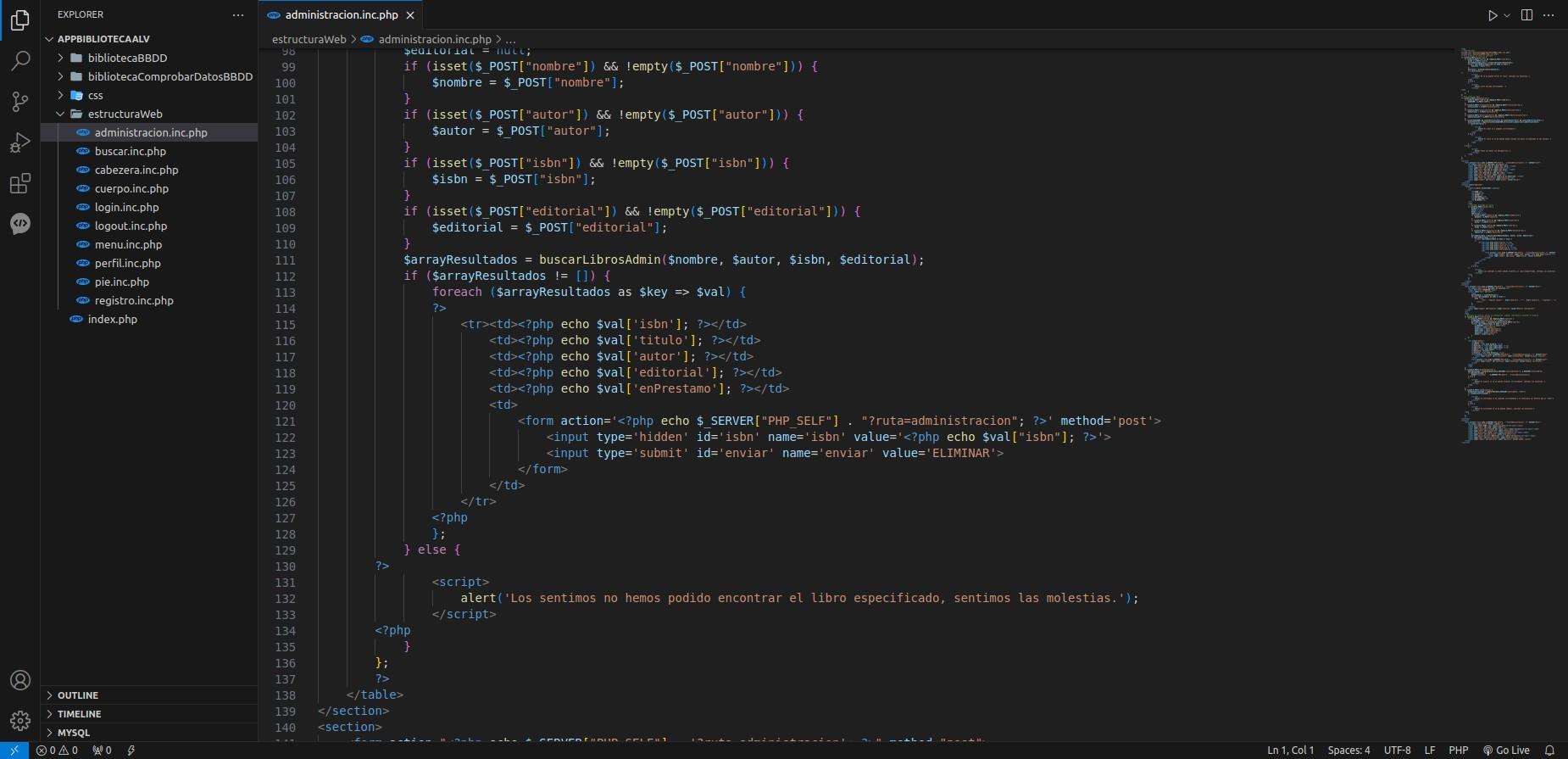Open the Explorer view in activity bar
The image size is (1568, 759).
(x=20, y=20)
